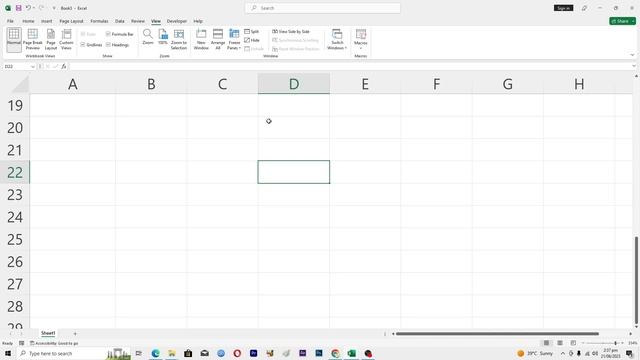Image resolution: width=640 pixels, height=360 pixels.
Task: Open File Explorer from taskbar
Action: tap(172, 353)
